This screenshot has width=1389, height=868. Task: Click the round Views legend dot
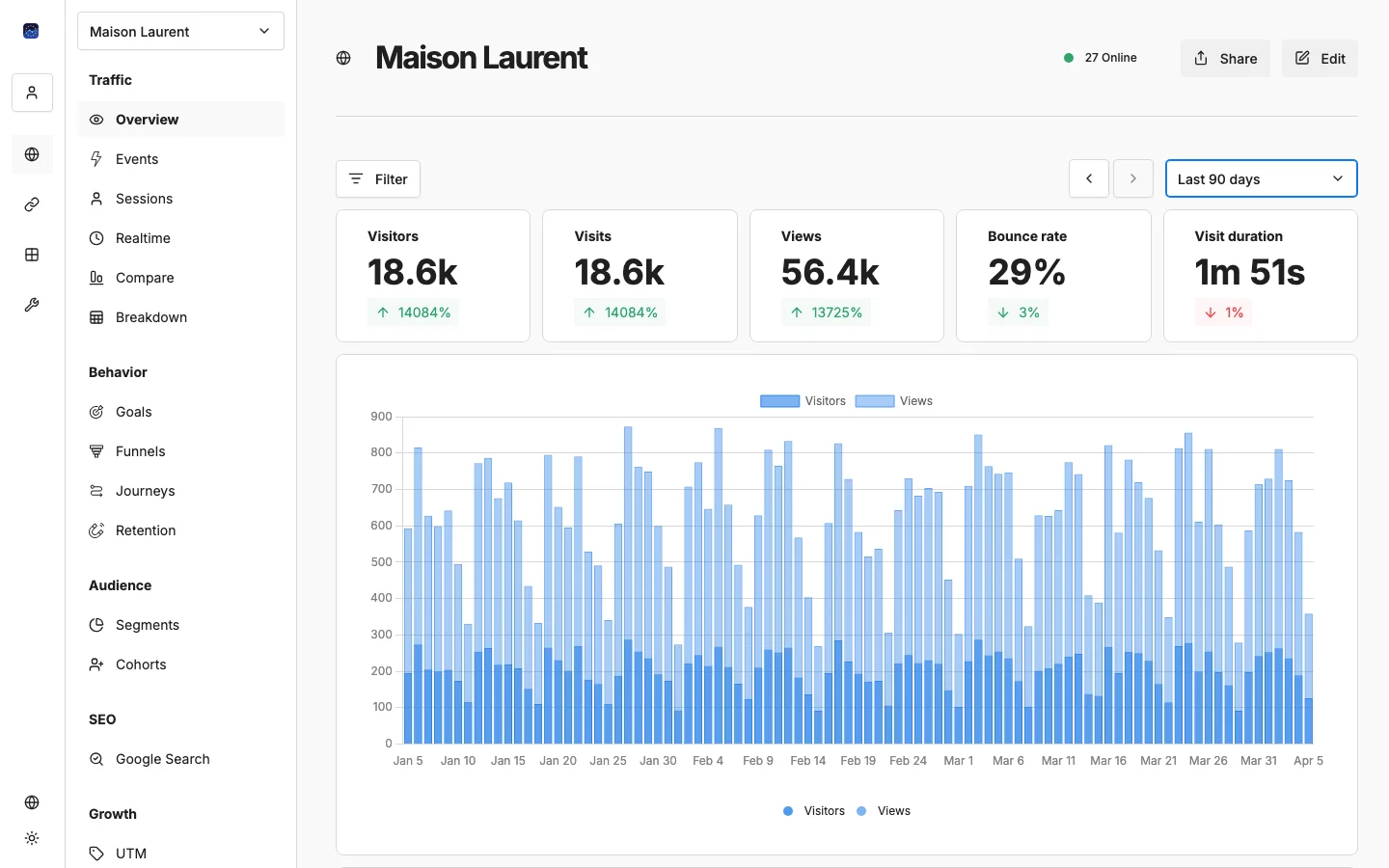pos(861,811)
